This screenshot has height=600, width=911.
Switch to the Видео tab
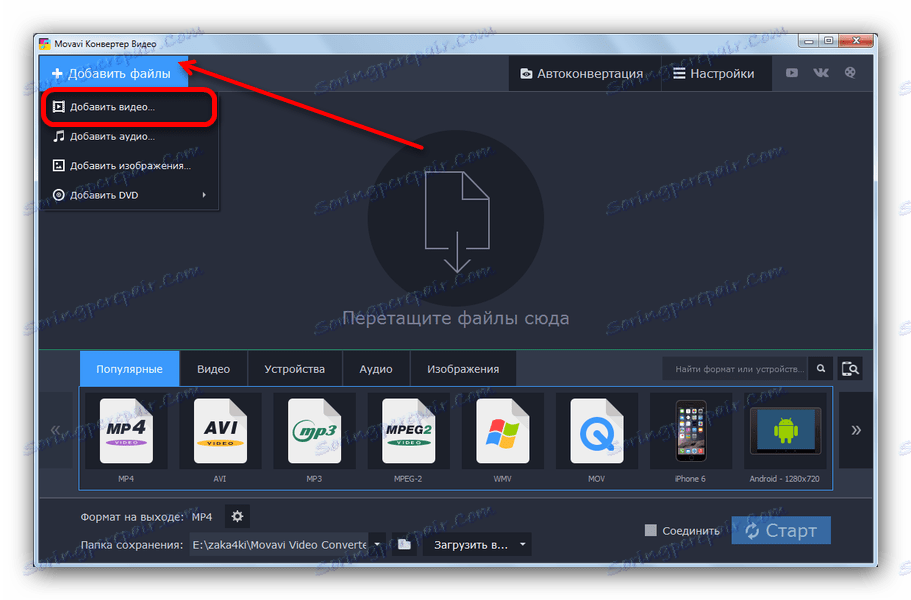coord(213,369)
